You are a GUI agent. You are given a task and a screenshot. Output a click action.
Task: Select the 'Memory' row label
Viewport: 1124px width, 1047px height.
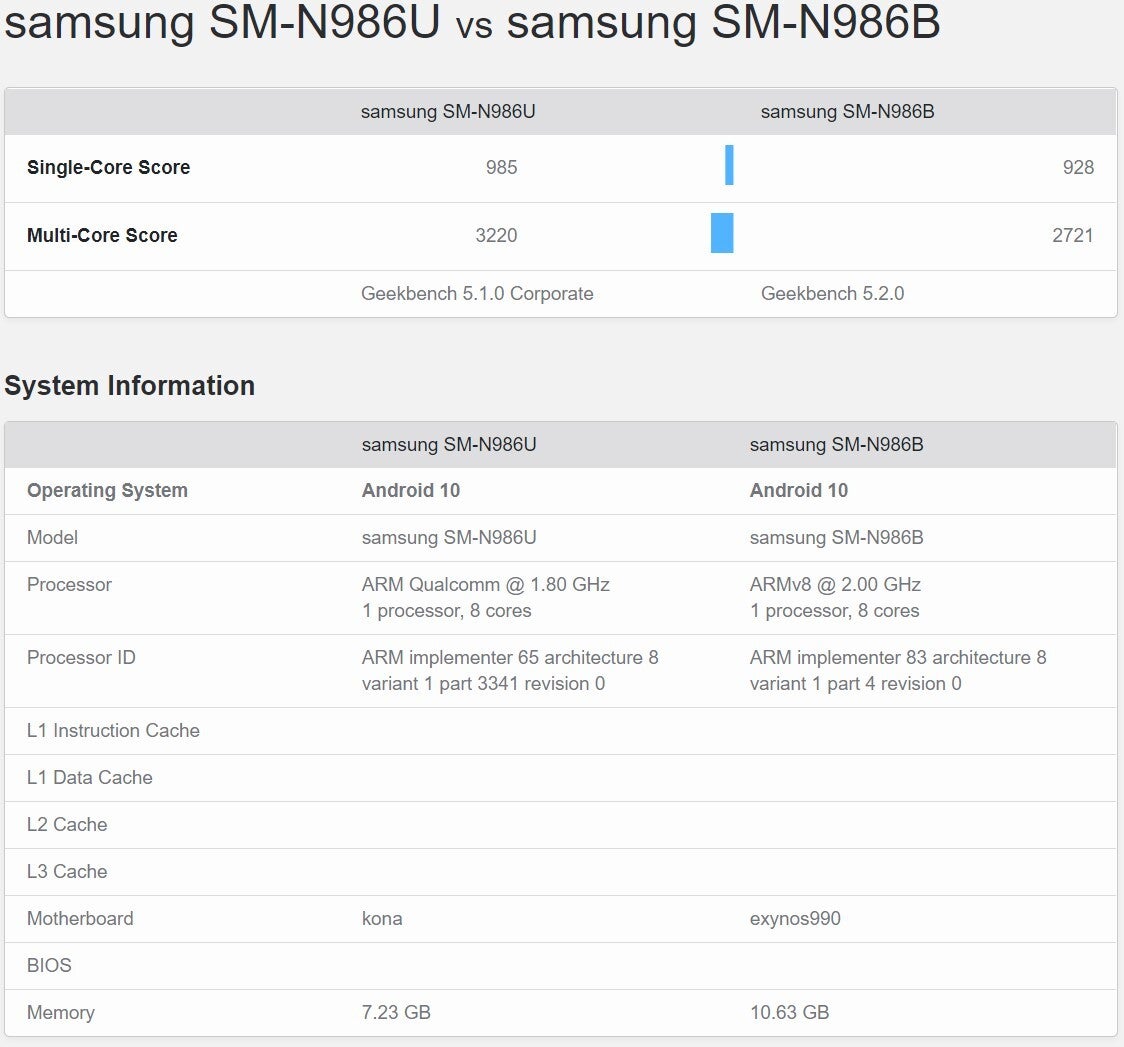pos(60,1013)
